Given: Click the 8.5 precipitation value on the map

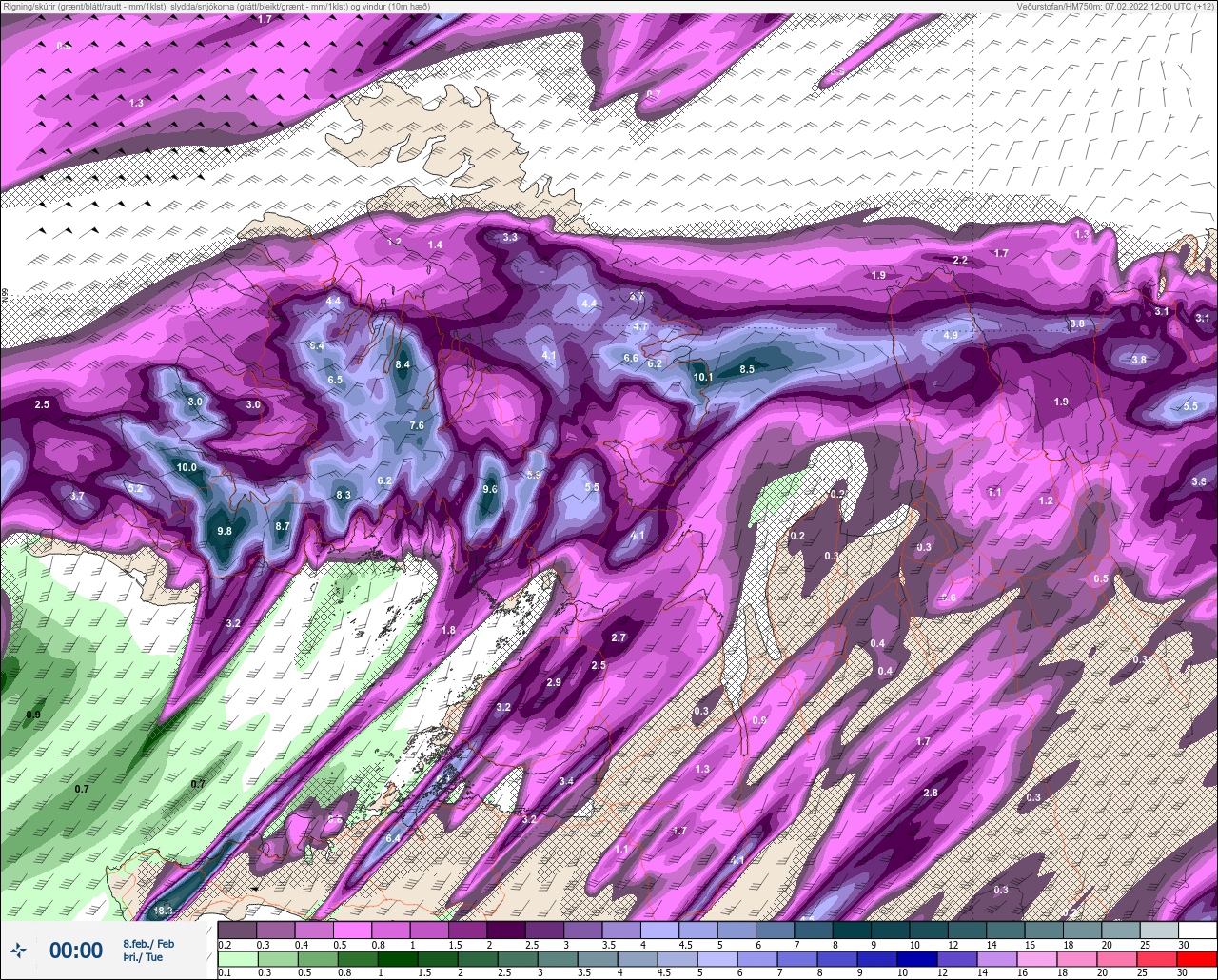Looking at the screenshot, I should click(747, 369).
